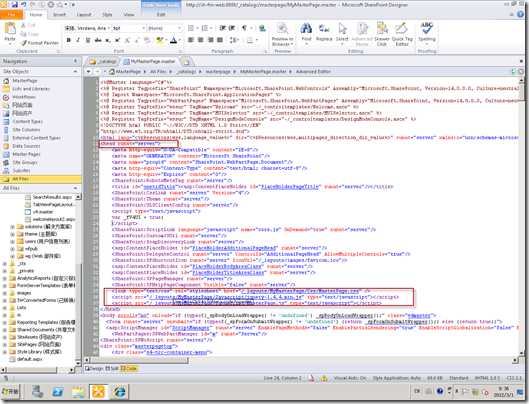Select the MyMasterPage.master document tab
Screen dimensions: 529x404
[149, 61]
